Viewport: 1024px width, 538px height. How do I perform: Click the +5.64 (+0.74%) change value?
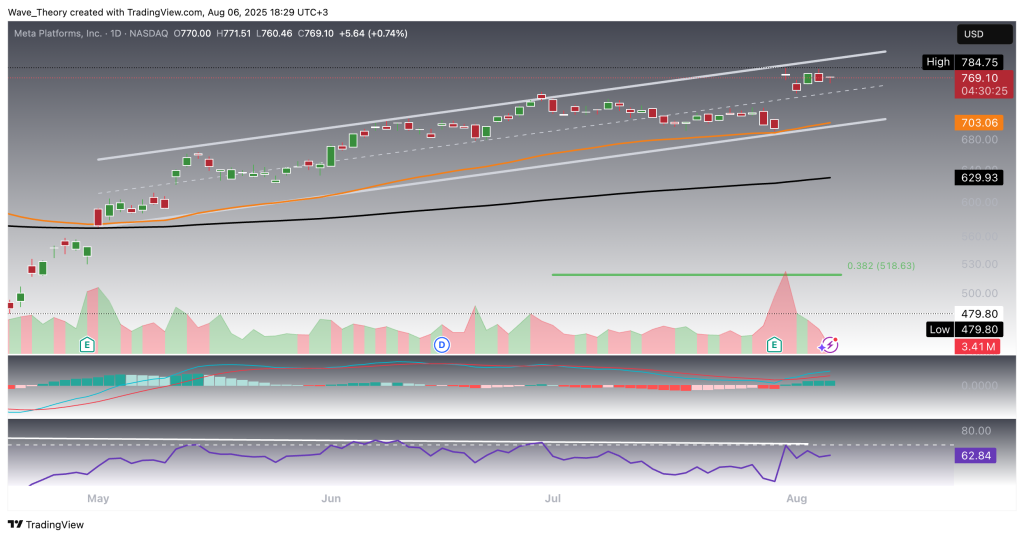tap(373, 33)
